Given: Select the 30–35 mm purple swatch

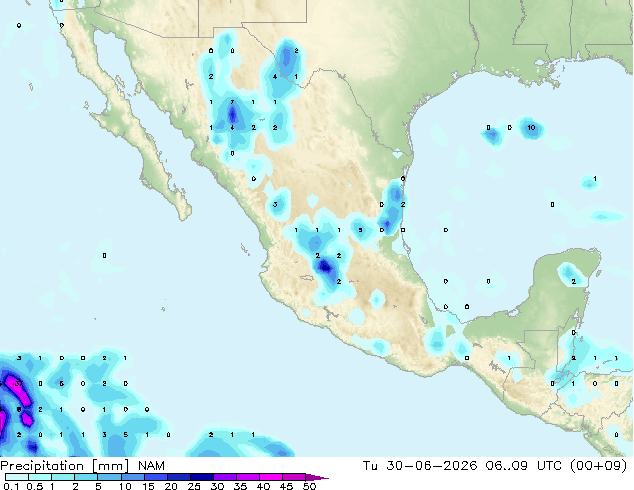Looking at the screenshot, I should click(x=224, y=477).
